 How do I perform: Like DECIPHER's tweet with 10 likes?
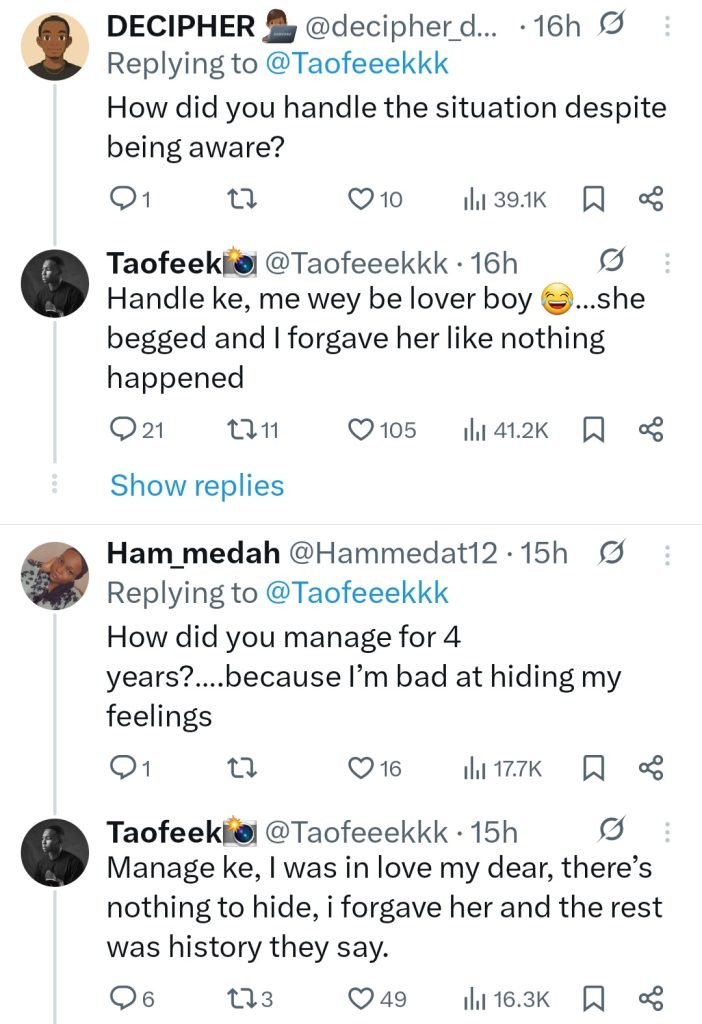pos(361,200)
